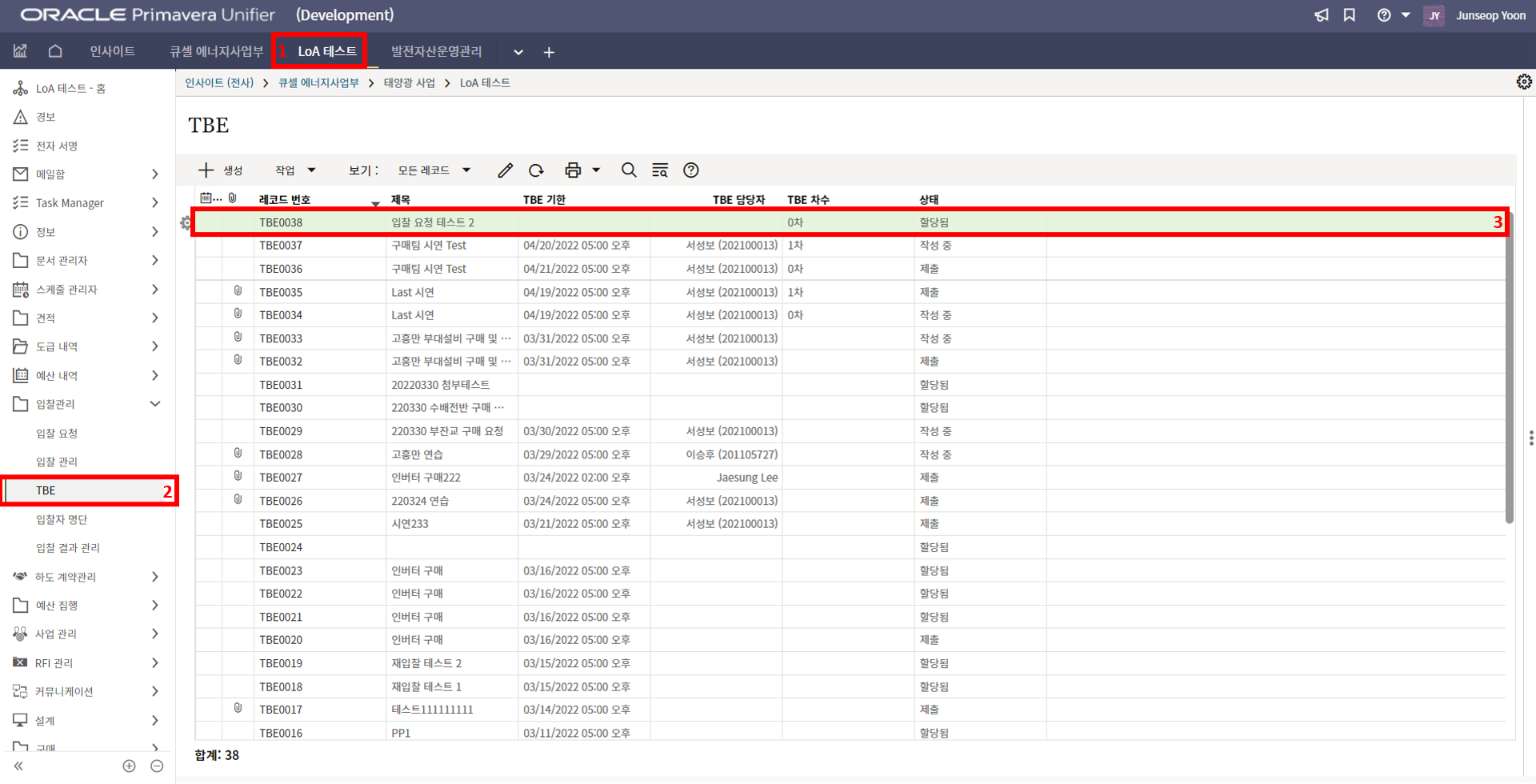Collapse the 입찰관리 folder in sidebar
Screen dimensions: 1536x784
coord(155,404)
